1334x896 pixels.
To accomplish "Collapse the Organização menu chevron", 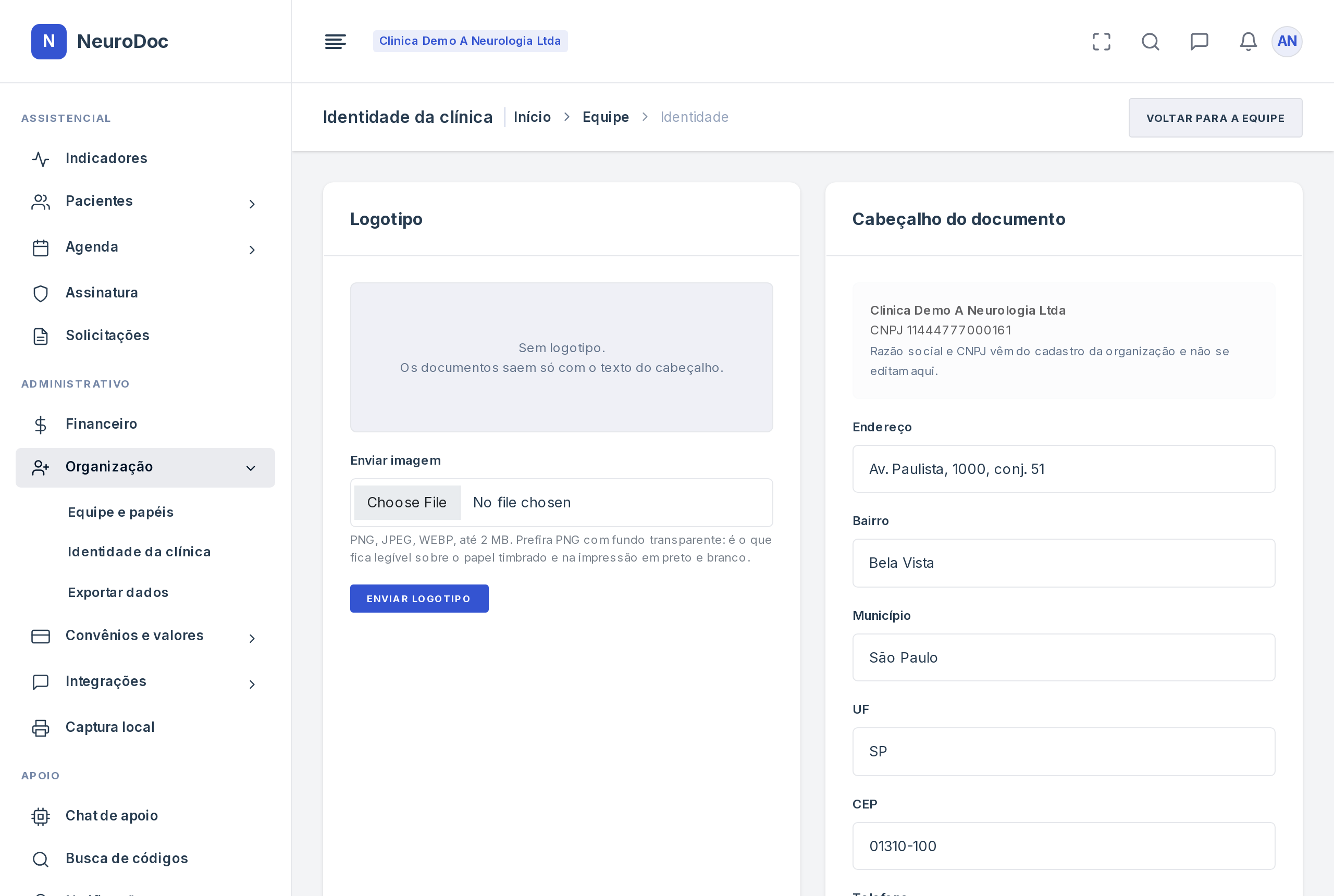I will click(x=250, y=468).
